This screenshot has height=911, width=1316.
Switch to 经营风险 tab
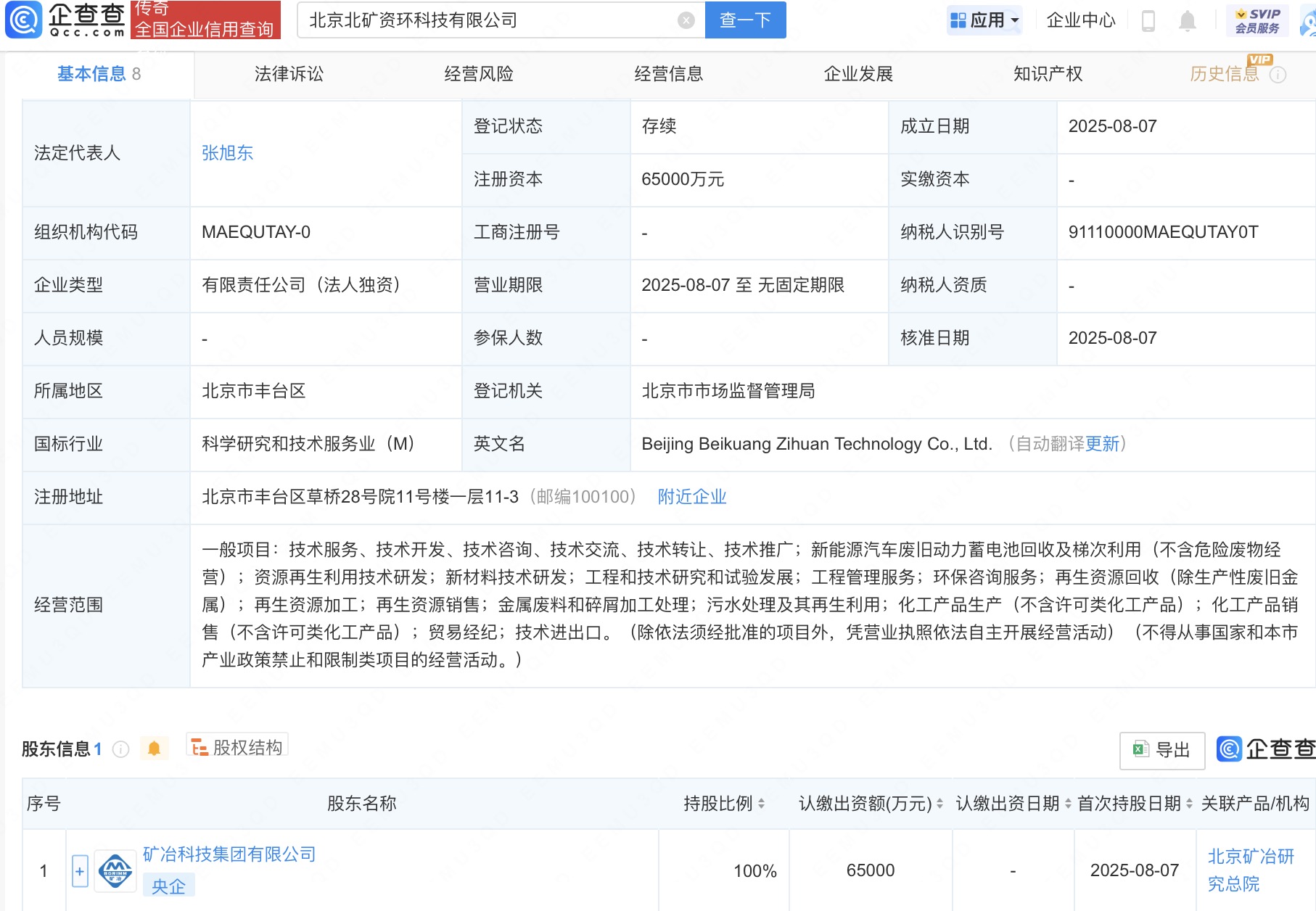coord(479,74)
